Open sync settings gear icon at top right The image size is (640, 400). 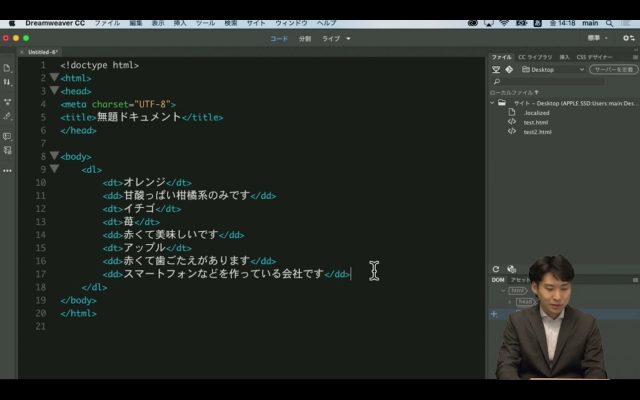tap(629, 38)
